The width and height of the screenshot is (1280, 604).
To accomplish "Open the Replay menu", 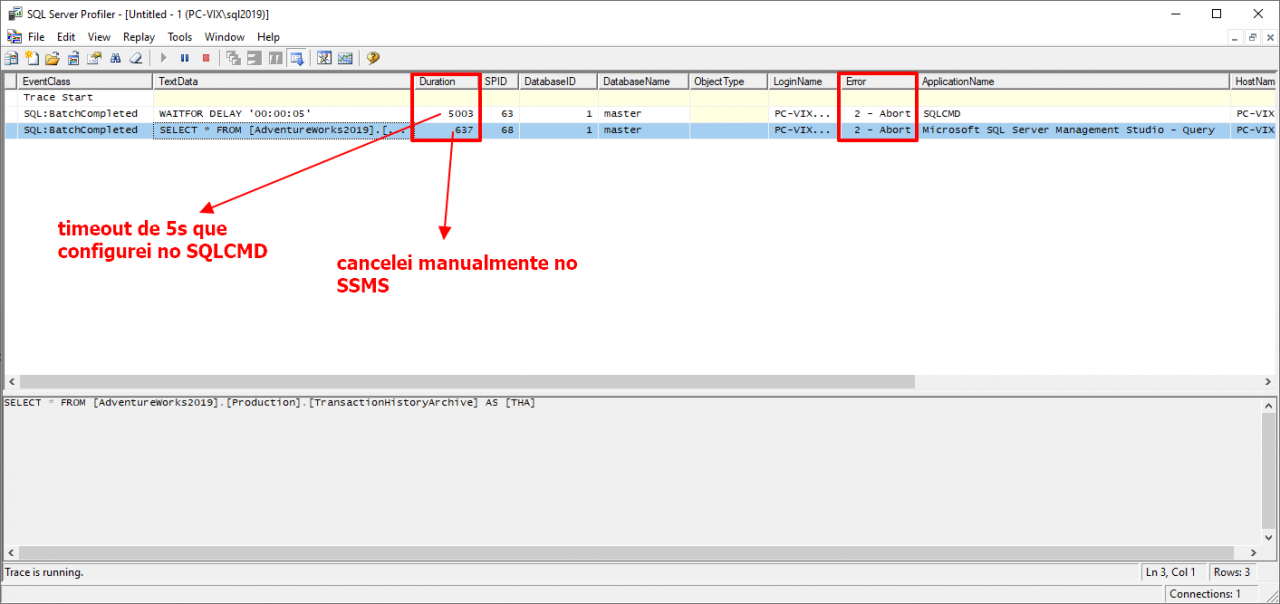I will click(138, 36).
